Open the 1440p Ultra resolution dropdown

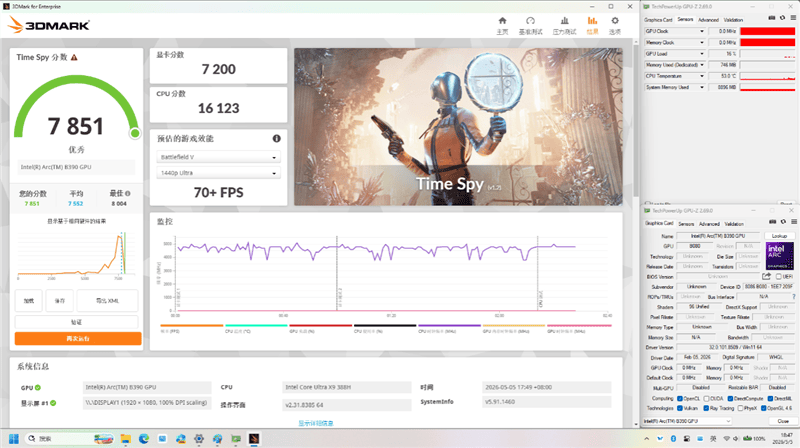point(218,173)
